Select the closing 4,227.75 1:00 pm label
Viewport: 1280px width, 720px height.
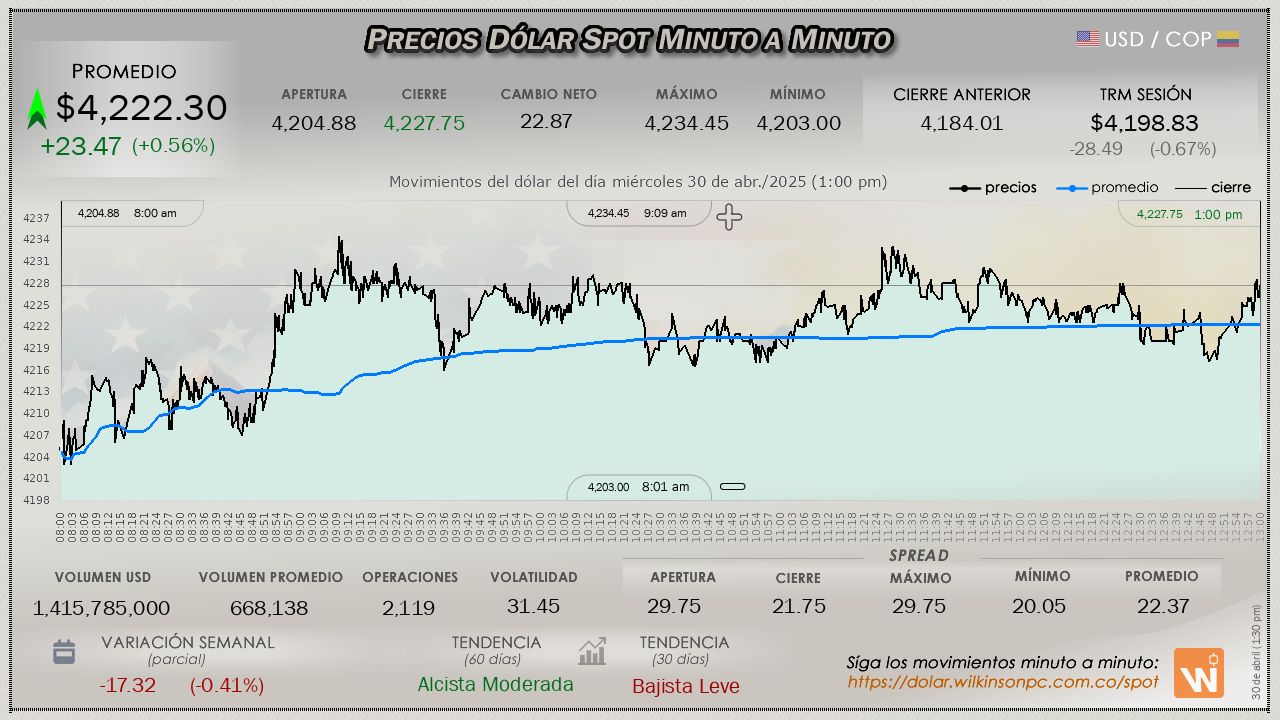click(x=1189, y=214)
